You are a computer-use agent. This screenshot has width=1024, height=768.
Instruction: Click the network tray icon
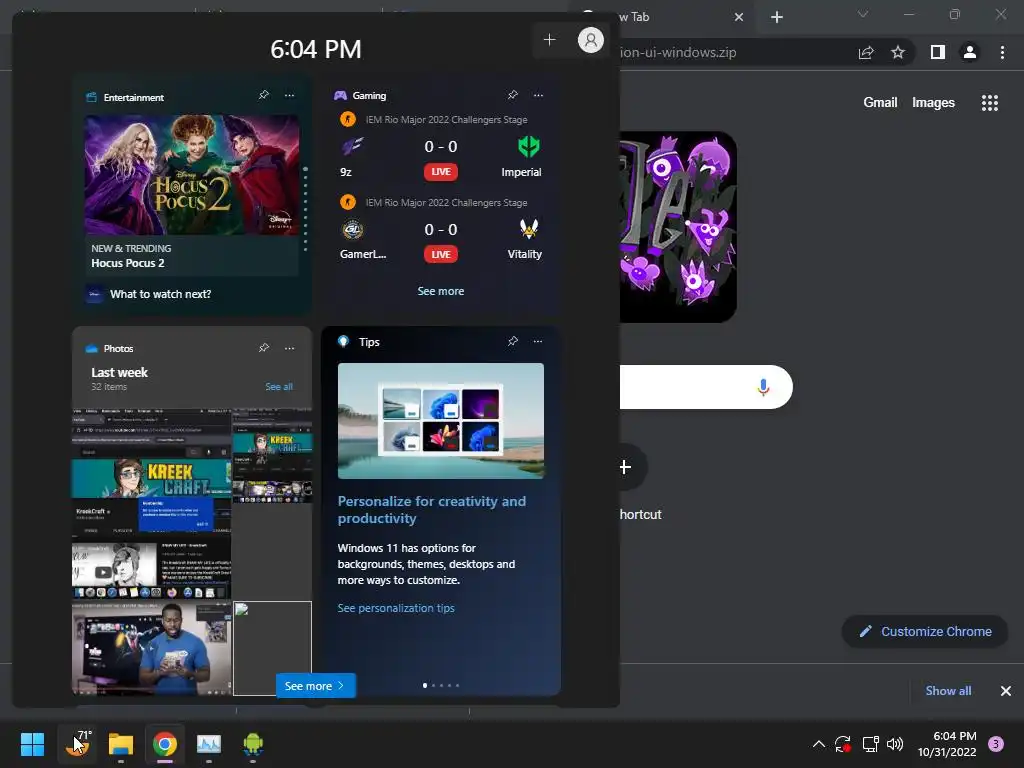pyautogui.click(x=870, y=744)
